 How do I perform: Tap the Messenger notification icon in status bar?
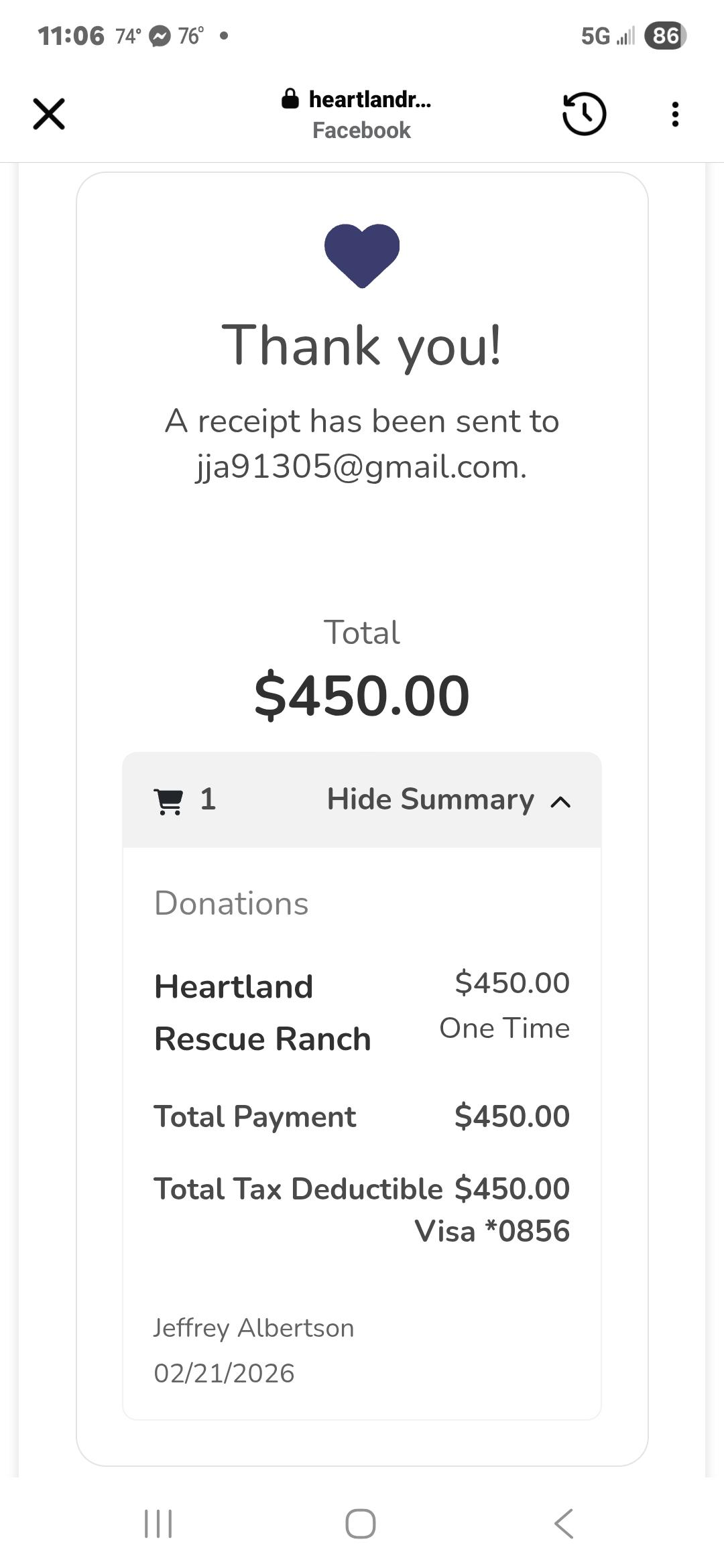[x=160, y=36]
